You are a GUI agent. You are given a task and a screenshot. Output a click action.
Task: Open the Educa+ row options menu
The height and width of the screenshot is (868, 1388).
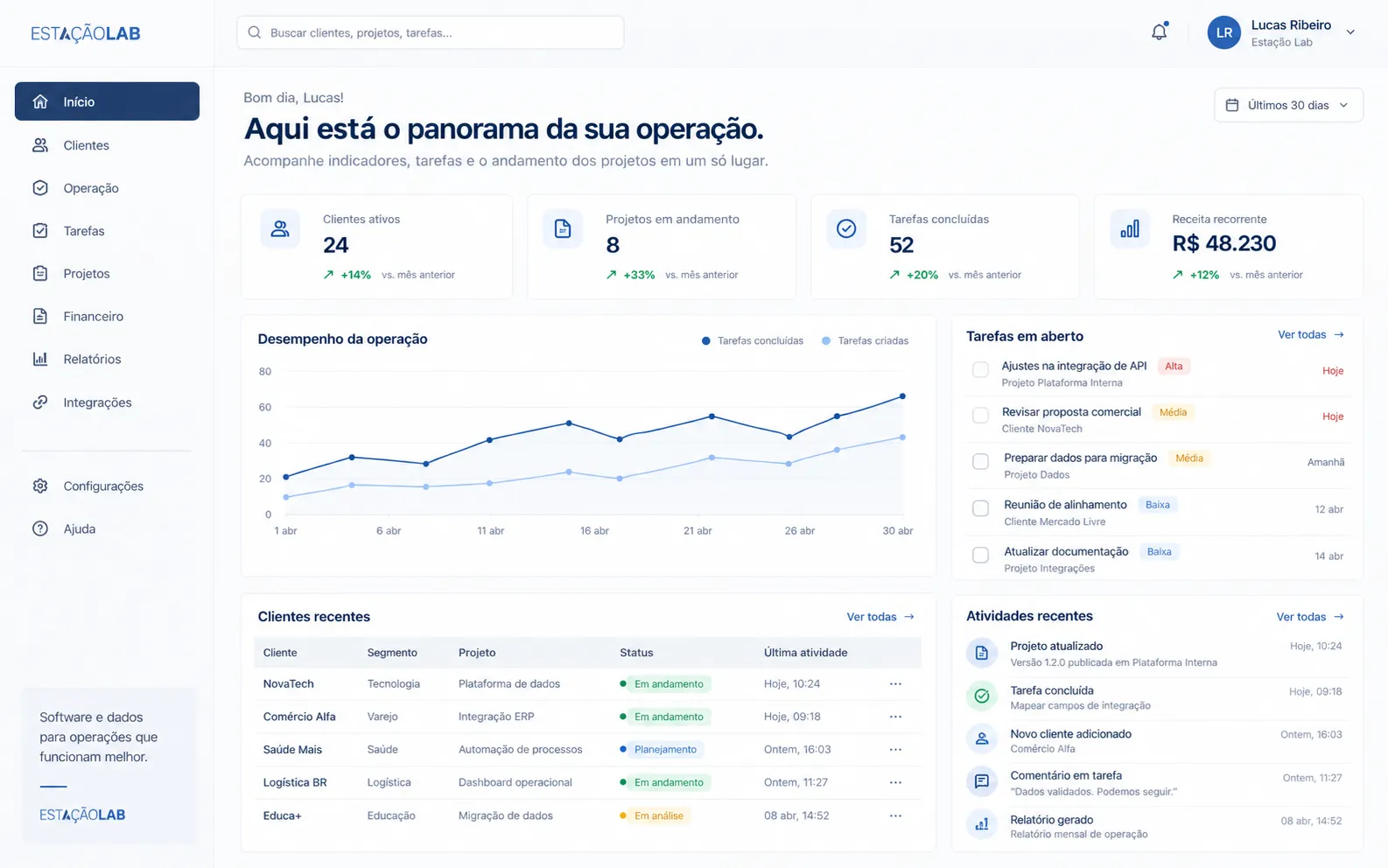895,815
